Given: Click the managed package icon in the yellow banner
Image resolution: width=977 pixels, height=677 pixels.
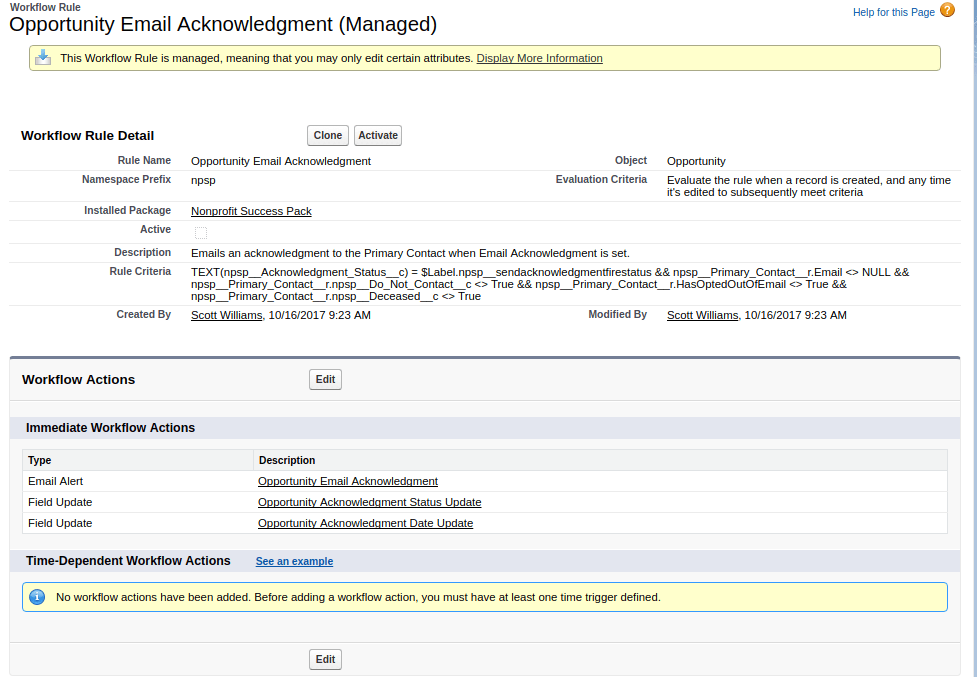Looking at the screenshot, I should (43, 57).
